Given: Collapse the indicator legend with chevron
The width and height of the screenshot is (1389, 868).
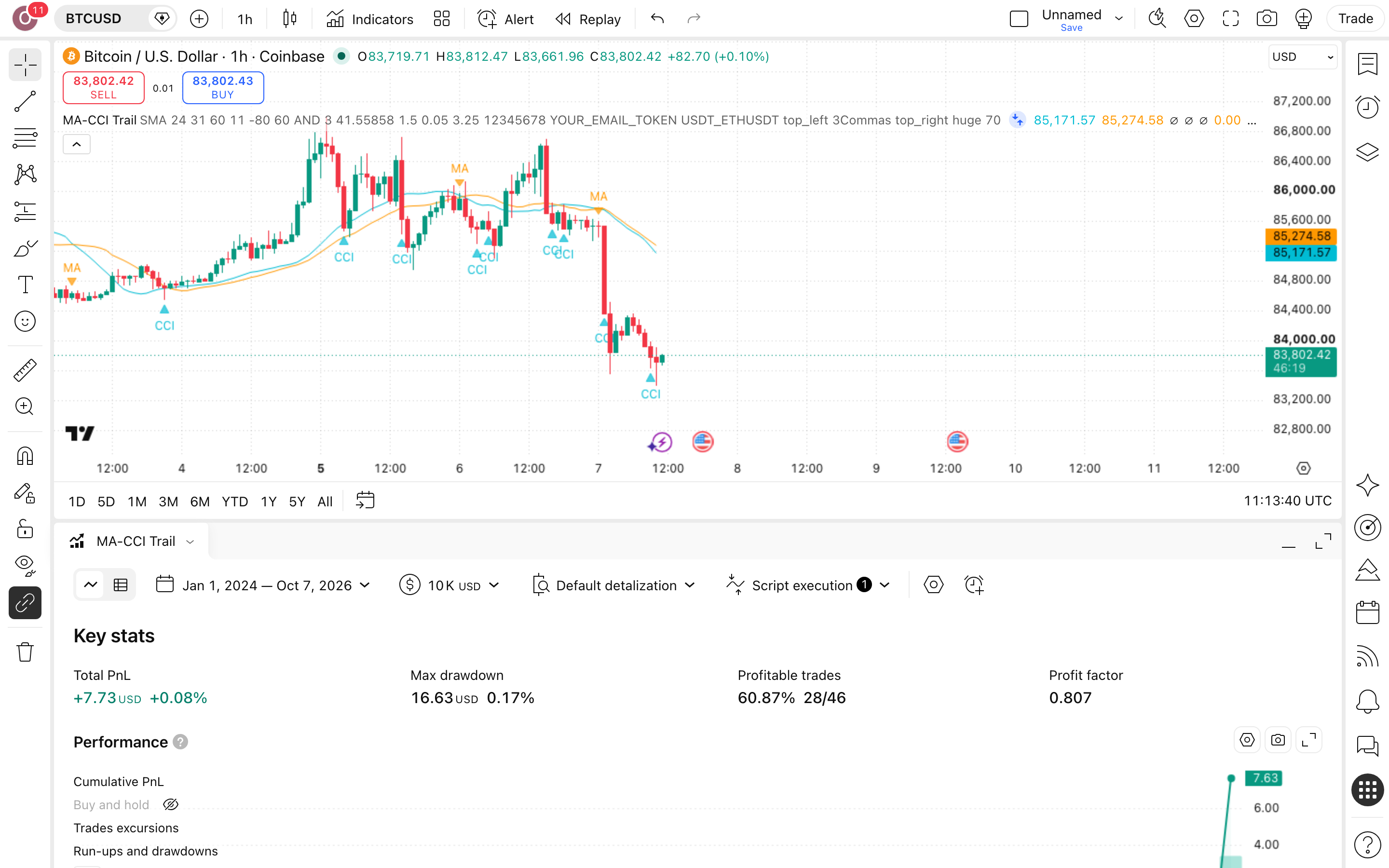Looking at the screenshot, I should [x=76, y=144].
